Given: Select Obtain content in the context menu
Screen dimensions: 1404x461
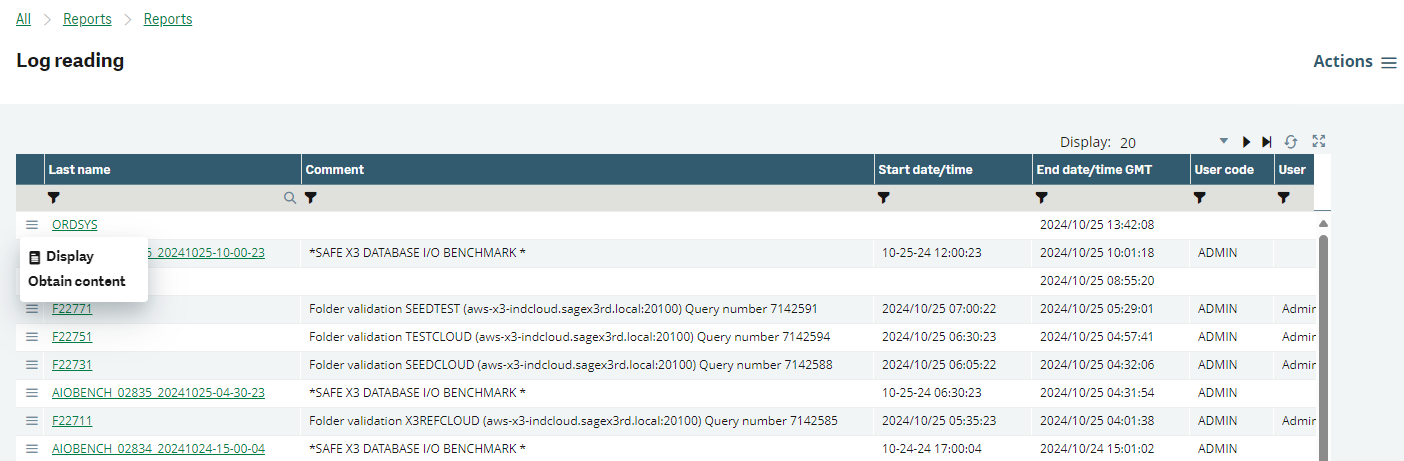Looking at the screenshot, I should tap(77, 281).
